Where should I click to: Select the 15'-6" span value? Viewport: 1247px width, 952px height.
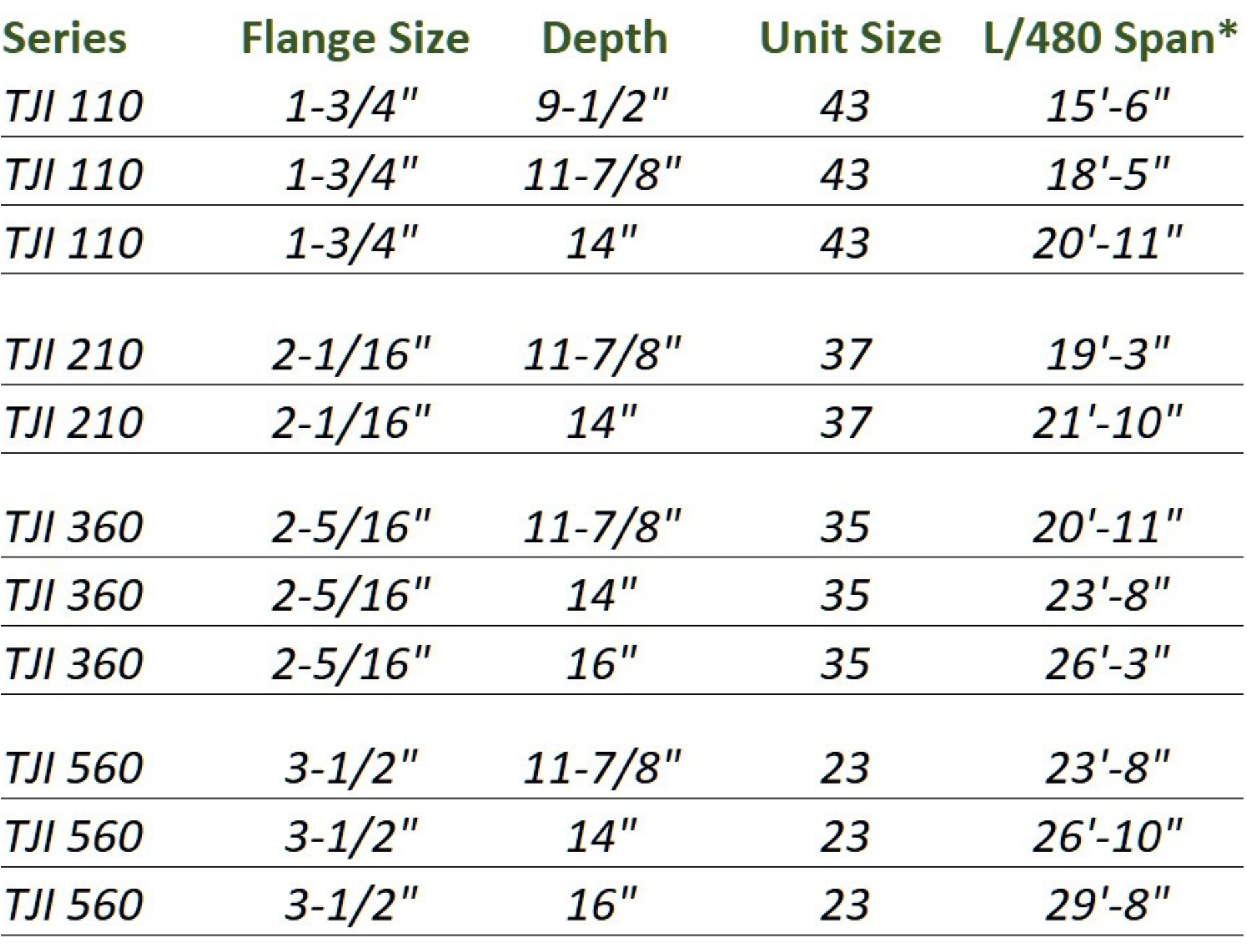(1108, 106)
